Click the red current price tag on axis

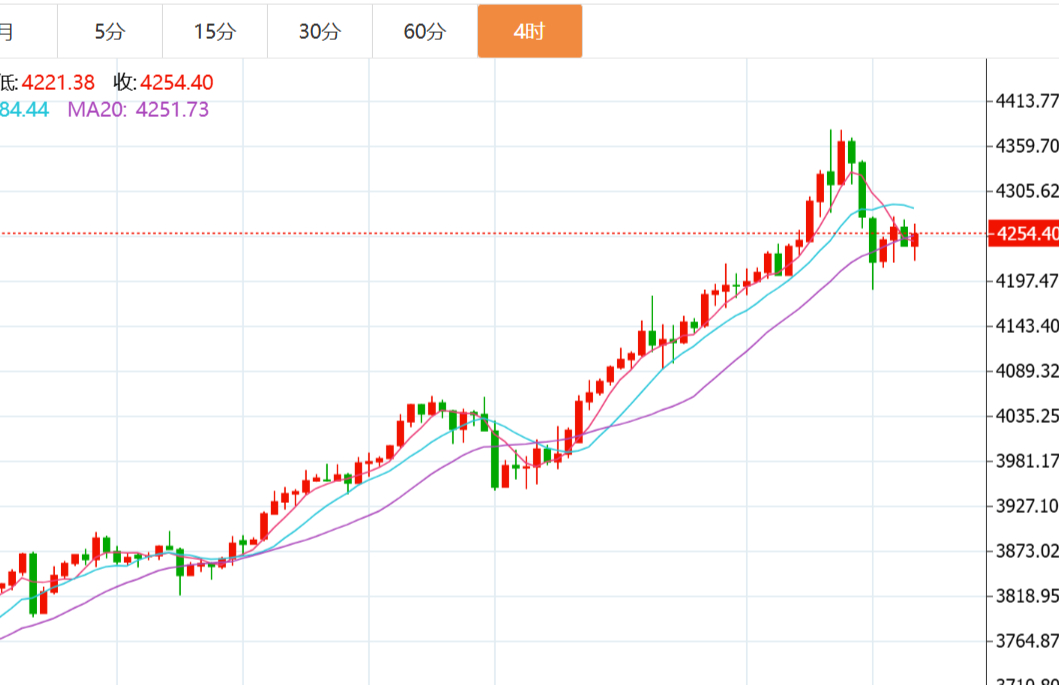[1023, 234]
